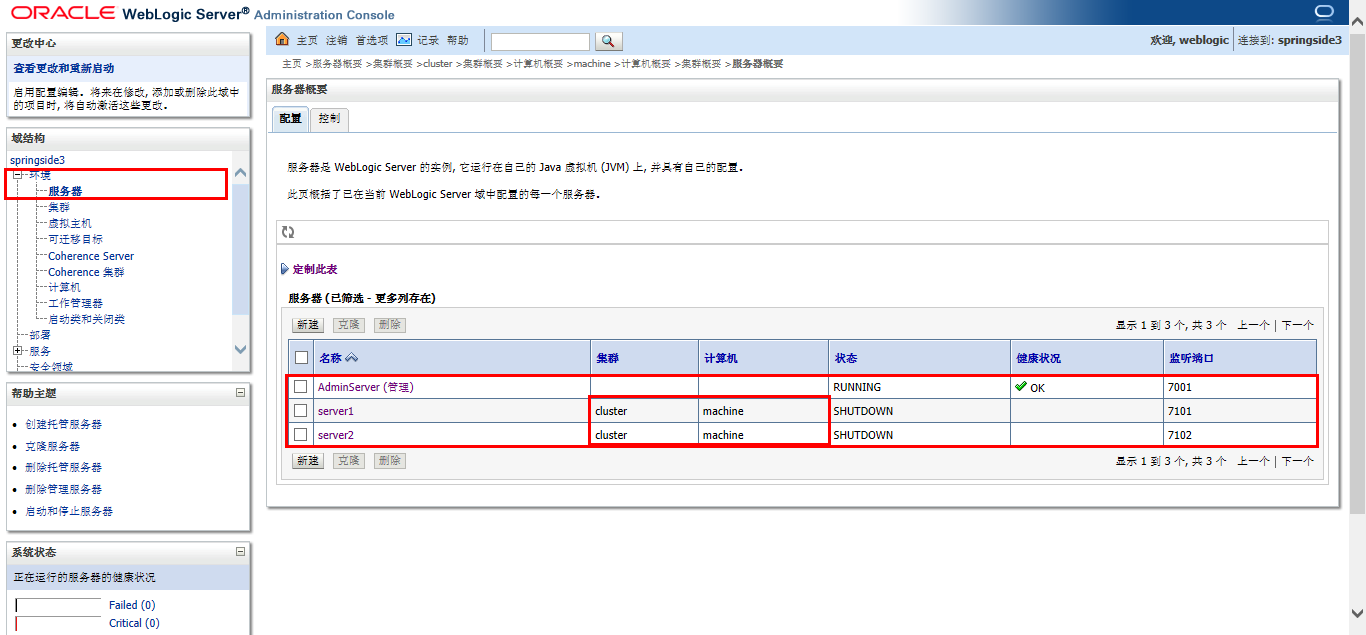Screen dimensions: 1366x635
Task: Click the cluster breadcrumb link
Action: (437, 63)
